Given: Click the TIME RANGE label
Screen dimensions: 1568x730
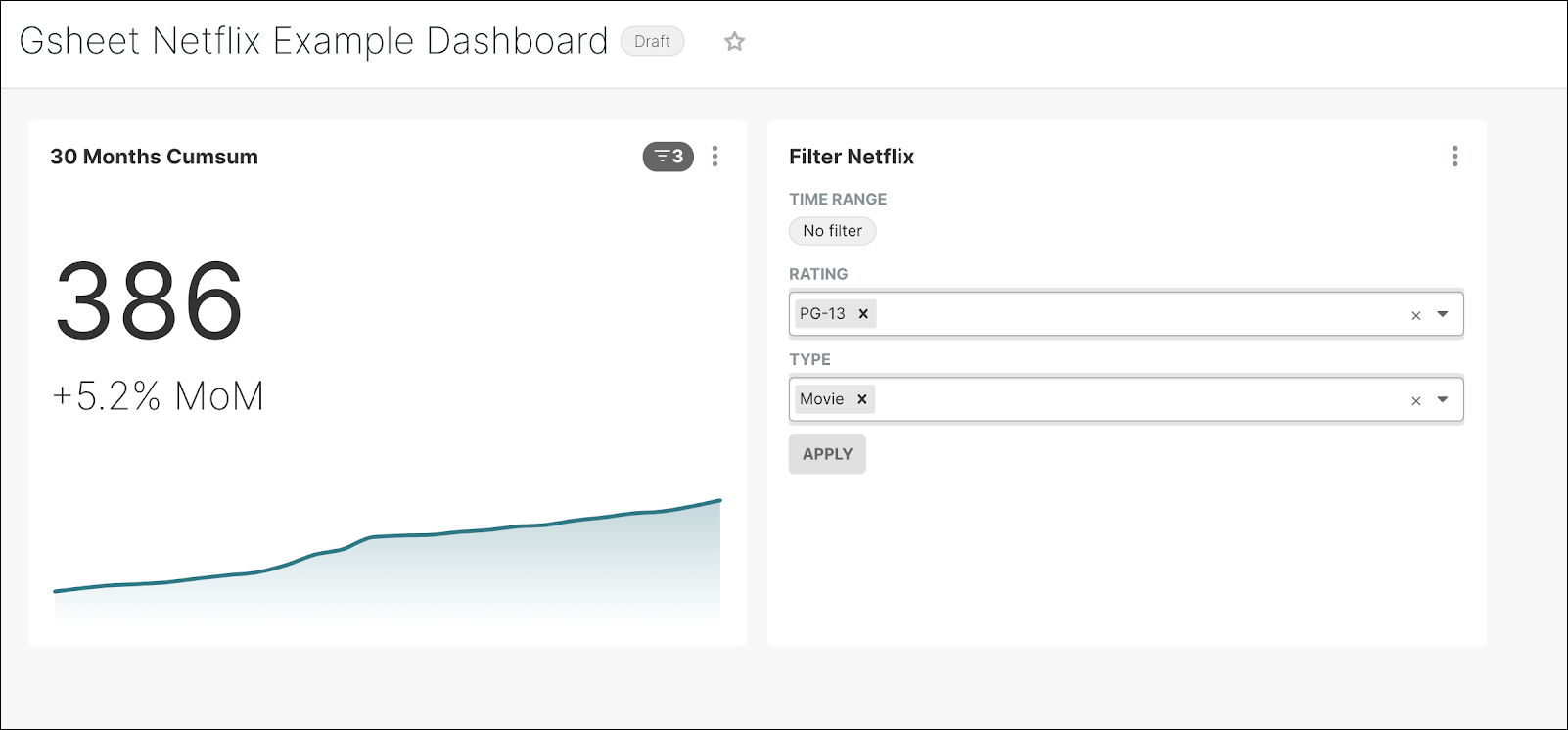Looking at the screenshot, I should click(x=838, y=199).
